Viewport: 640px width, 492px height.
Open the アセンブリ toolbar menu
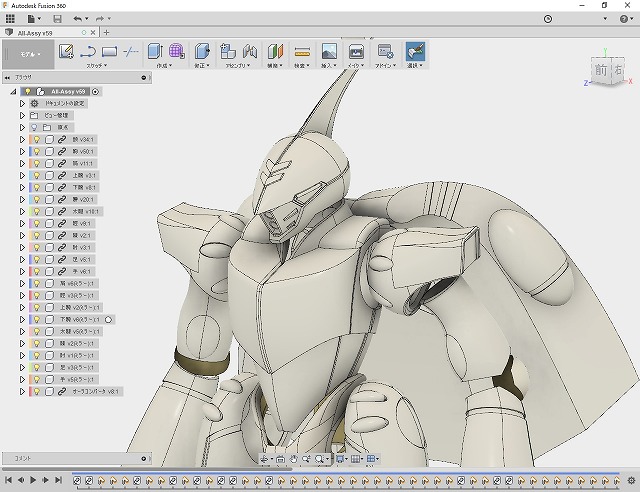pyautogui.click(x=238, y=65)
